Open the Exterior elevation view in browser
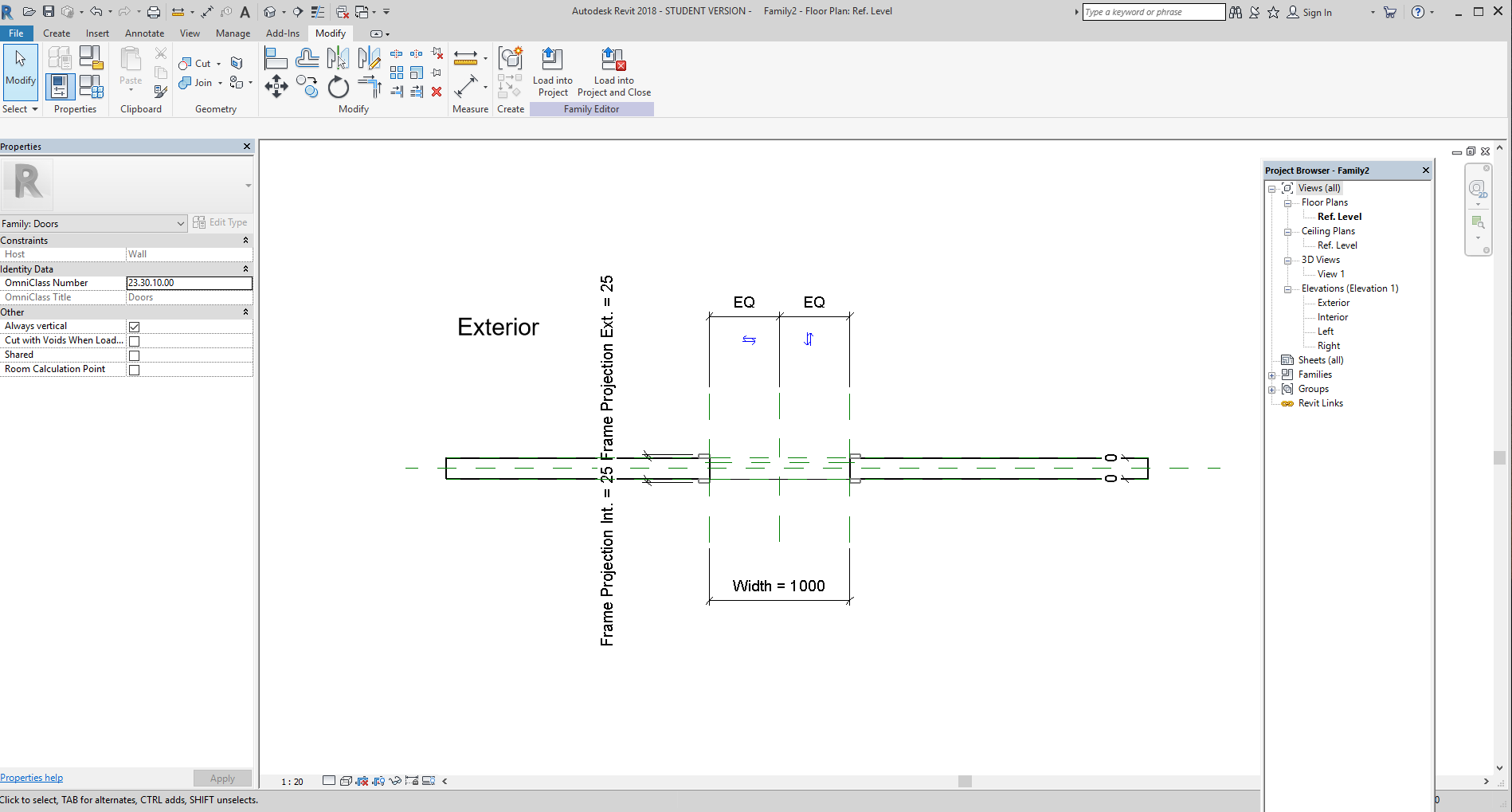The width and height of the screenshot is (1512, 812). pyautogui.click(x=1333, y=303)
